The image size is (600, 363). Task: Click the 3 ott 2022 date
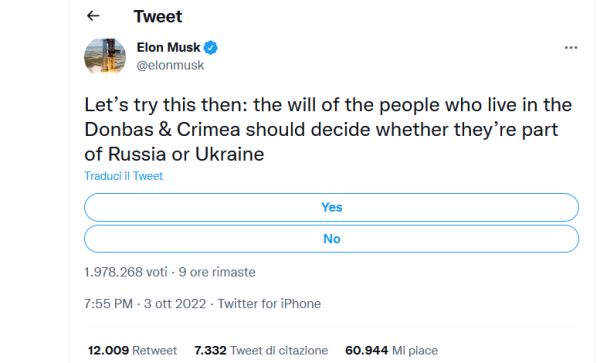(x=175, y=304)
